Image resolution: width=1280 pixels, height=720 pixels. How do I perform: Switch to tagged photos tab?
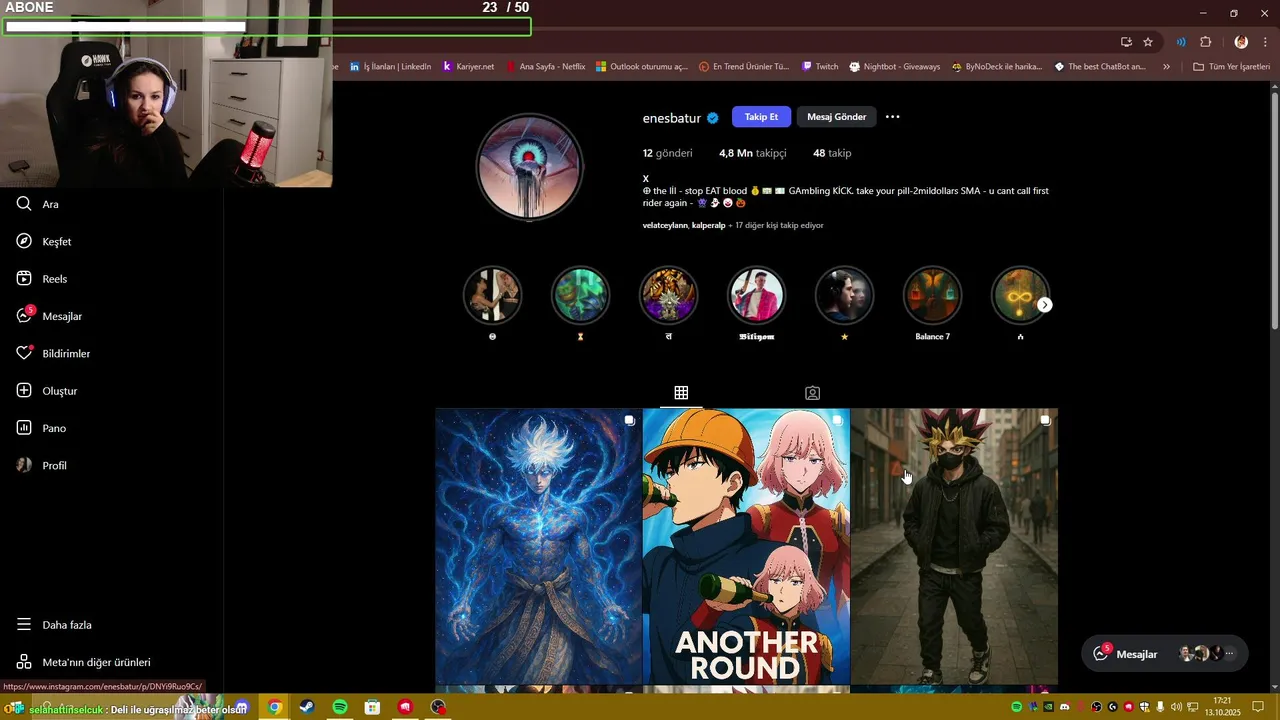[812, 393]
